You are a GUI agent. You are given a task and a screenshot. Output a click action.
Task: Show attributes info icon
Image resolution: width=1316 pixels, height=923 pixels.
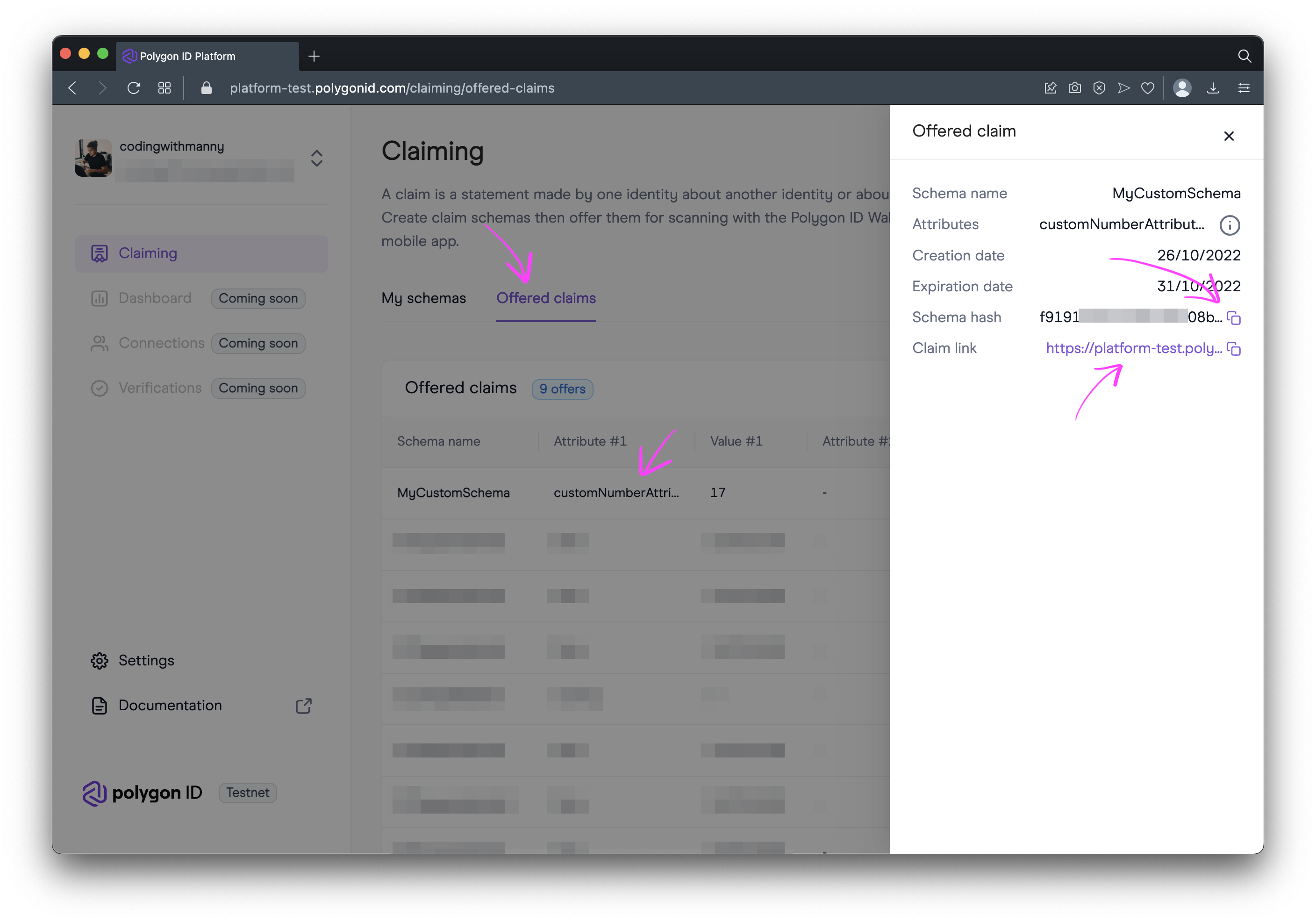1229,225
